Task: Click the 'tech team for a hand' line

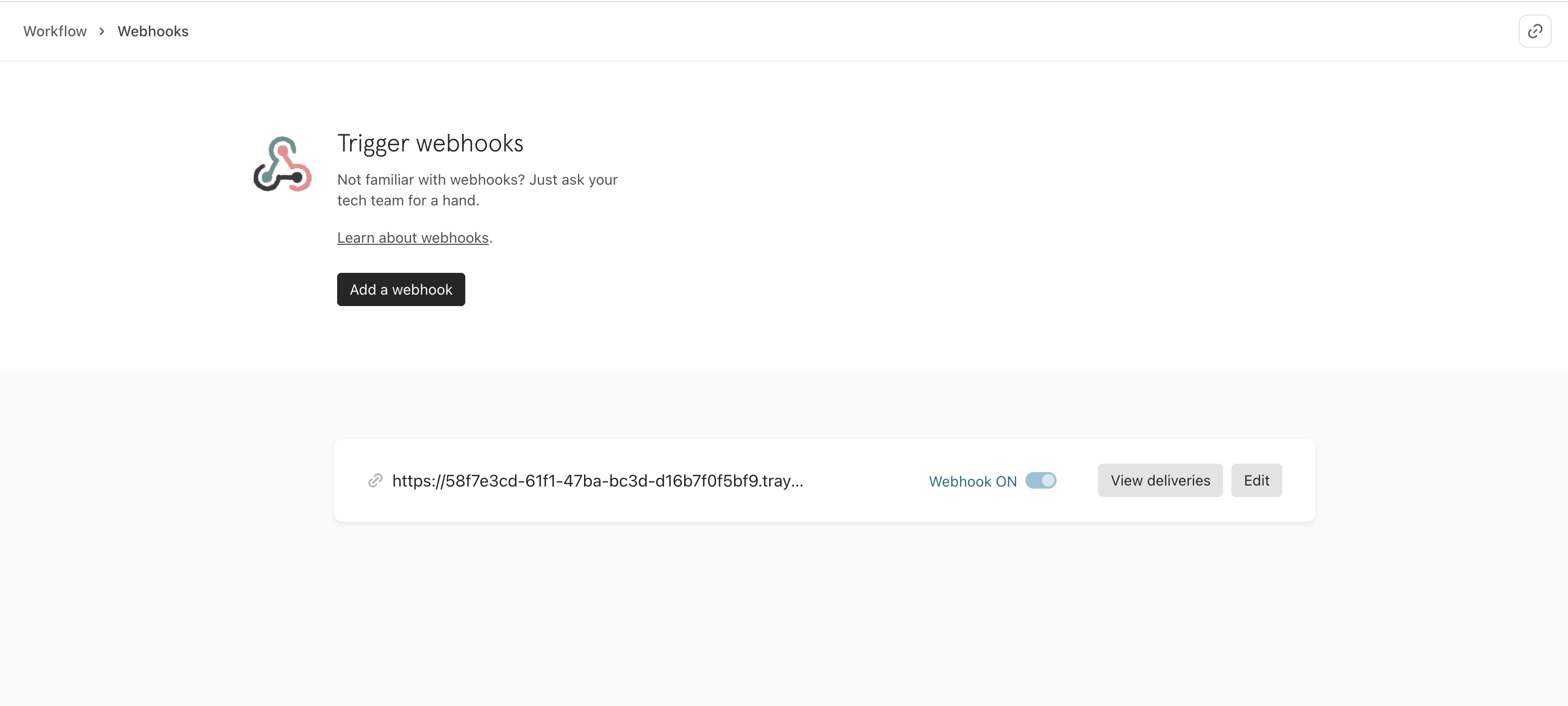Action: click(408, 201)
